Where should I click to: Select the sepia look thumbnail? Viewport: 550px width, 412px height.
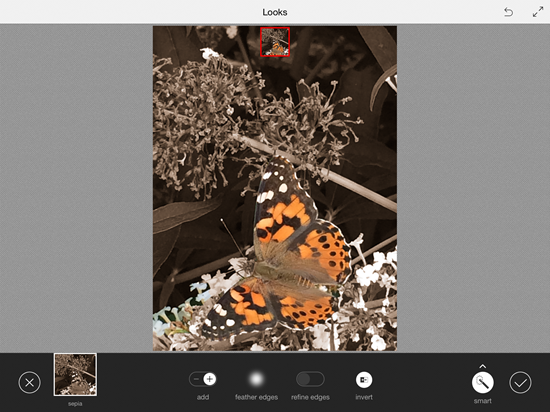coord(75,374)
